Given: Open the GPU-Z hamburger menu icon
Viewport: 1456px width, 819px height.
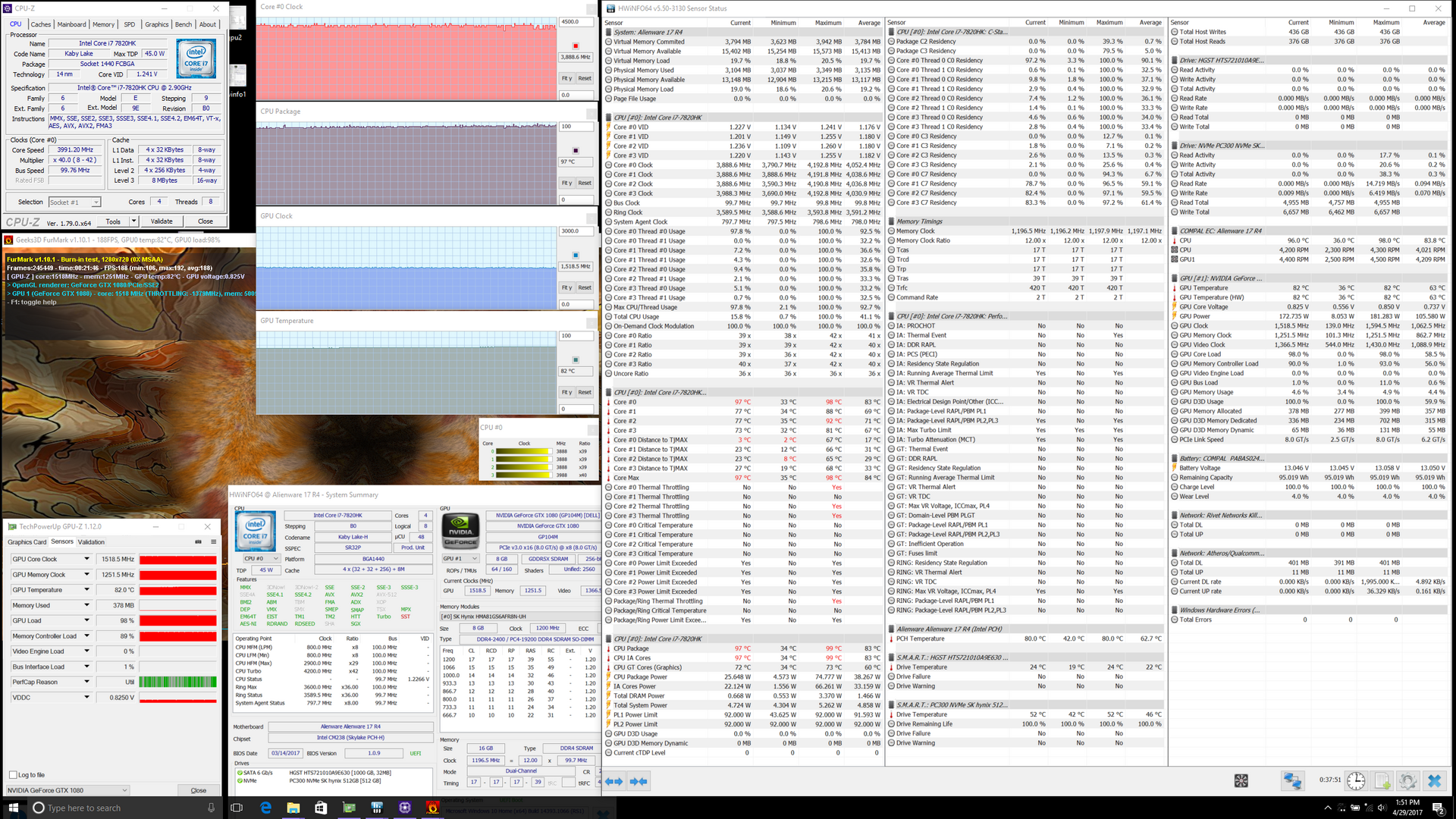Looking at the screenshot, I should [x=213, y=541].
